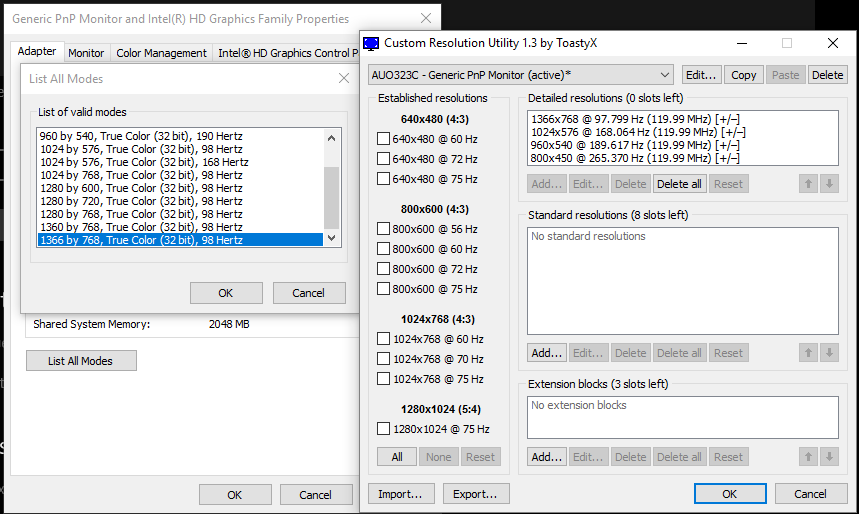Screen dimensions: 859x514
Task: Switch to the Color Management tab
Action: (161, 53)
